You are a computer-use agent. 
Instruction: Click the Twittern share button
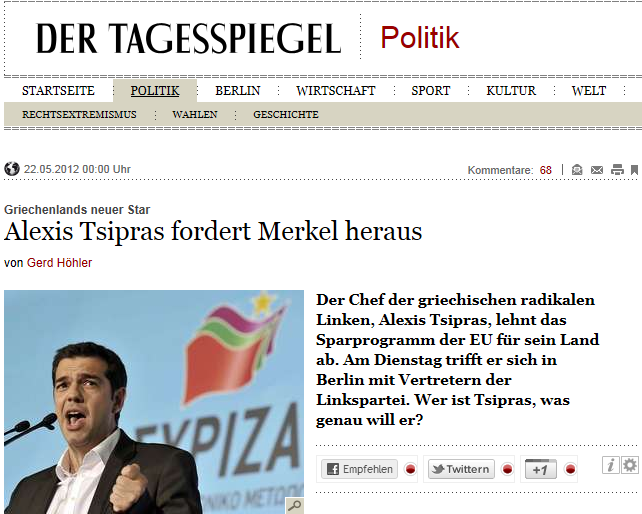[461, 469]
